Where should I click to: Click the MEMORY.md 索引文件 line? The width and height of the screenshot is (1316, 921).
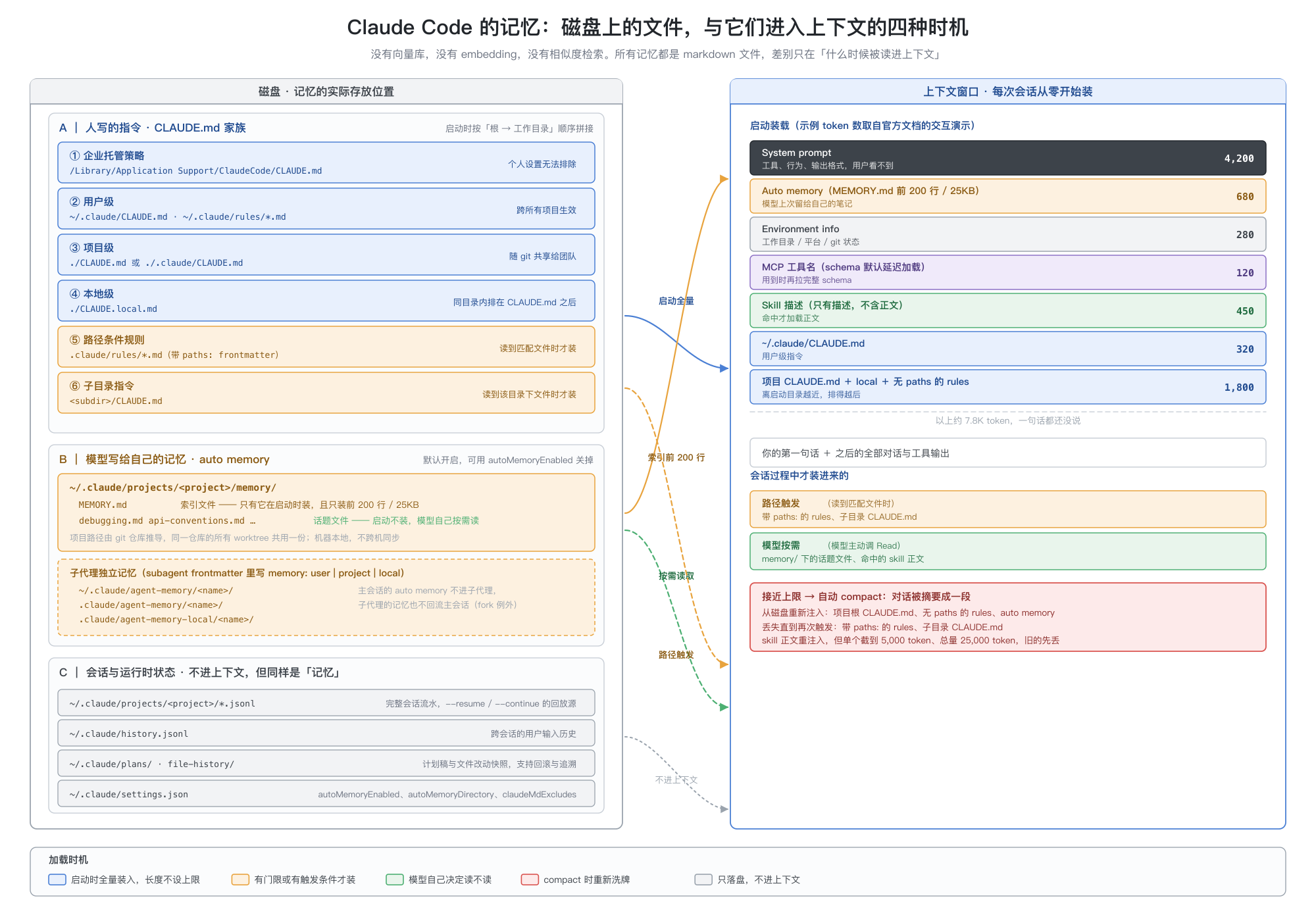tap(249, 505)
